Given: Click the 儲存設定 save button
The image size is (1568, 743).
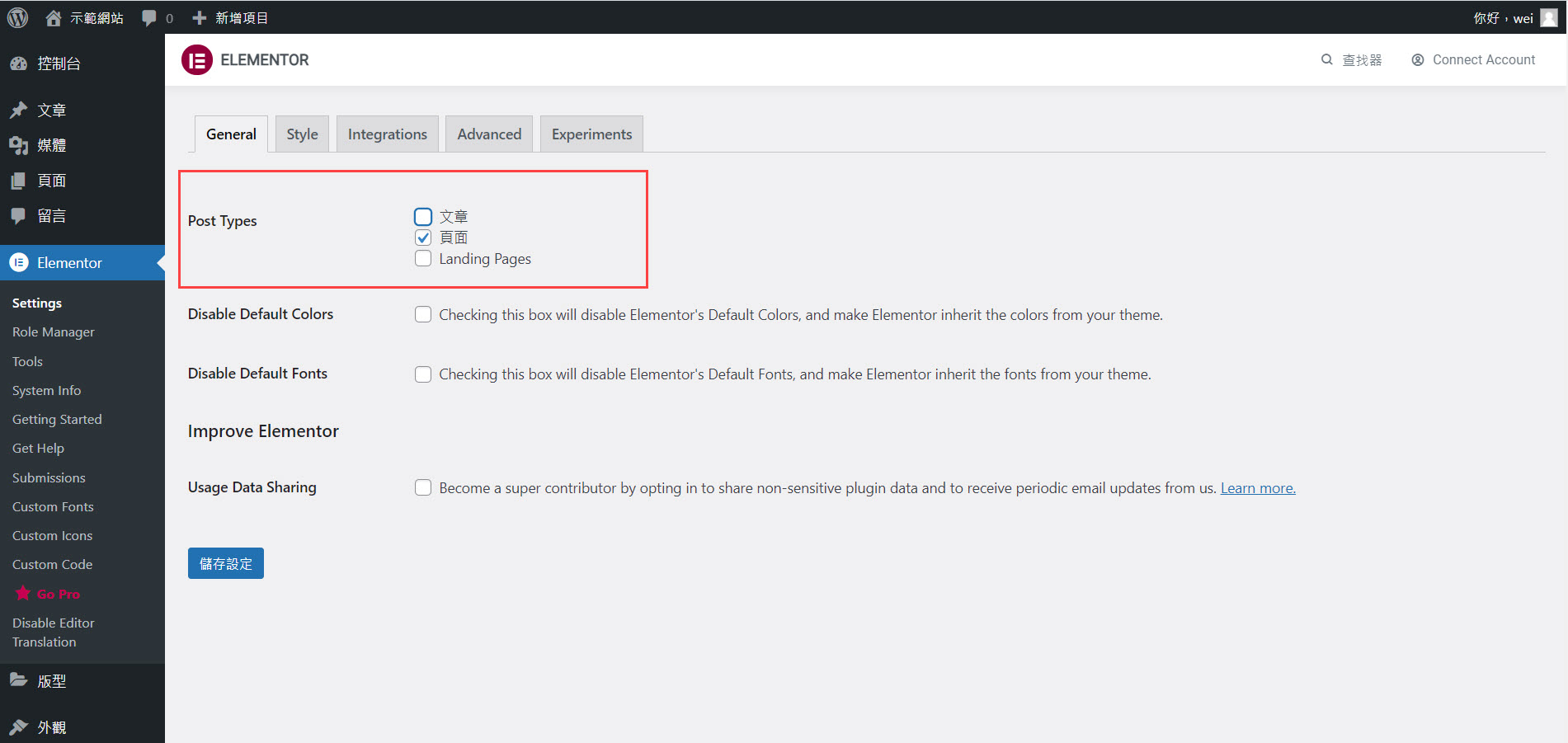Looking at the screenshot, I should pos(226,563).
